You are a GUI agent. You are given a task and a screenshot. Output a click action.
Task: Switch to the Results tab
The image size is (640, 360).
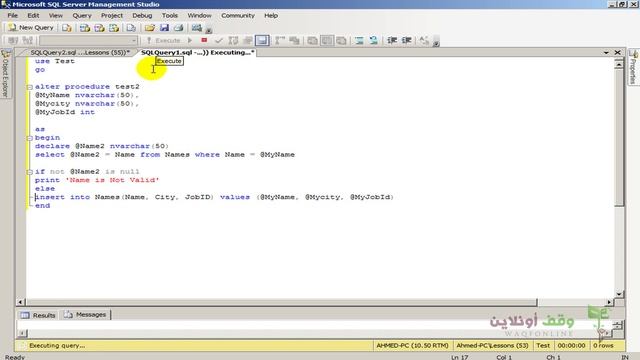point(38,315)
